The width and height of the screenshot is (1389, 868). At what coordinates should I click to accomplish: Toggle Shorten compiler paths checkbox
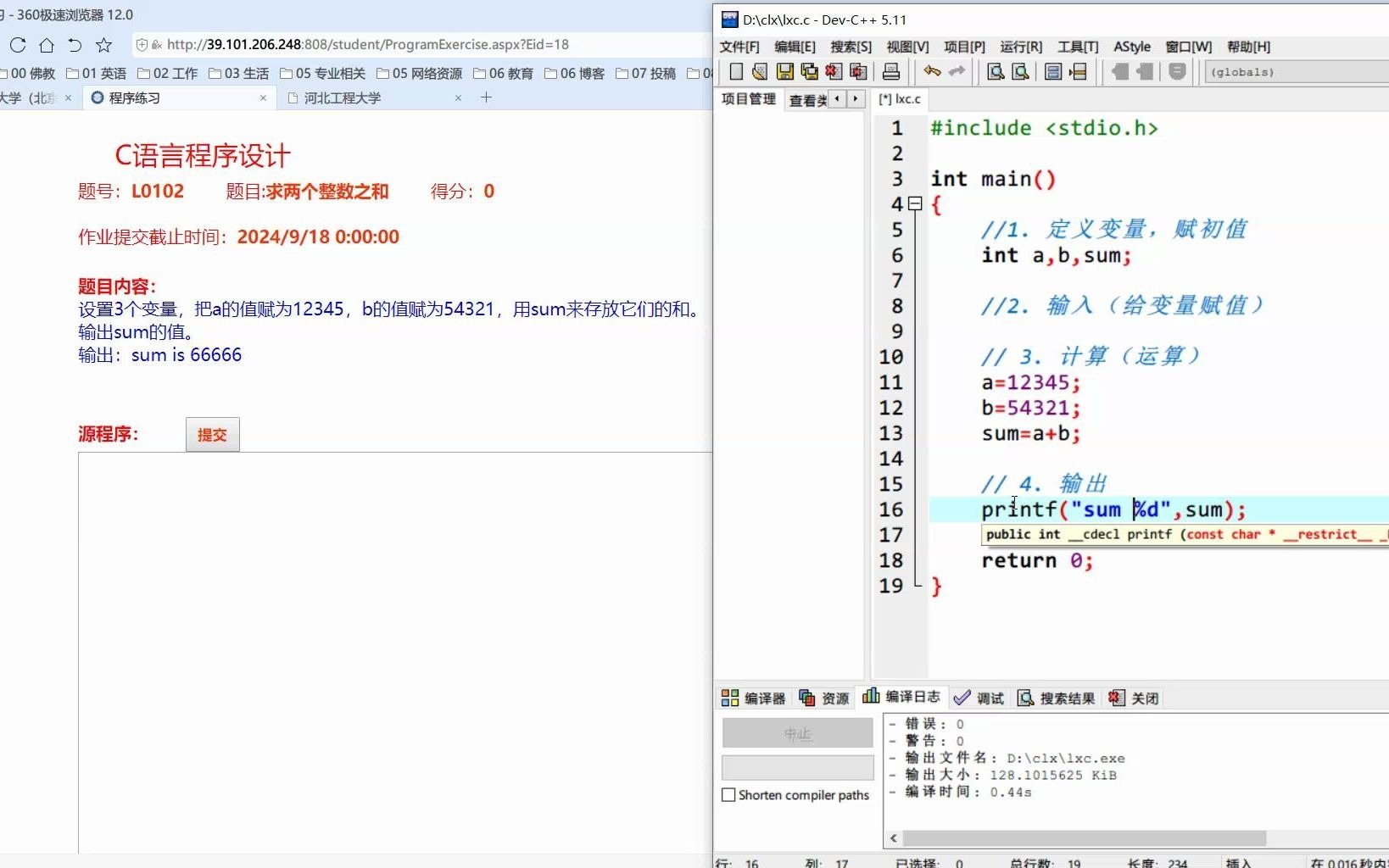(728, 795)
